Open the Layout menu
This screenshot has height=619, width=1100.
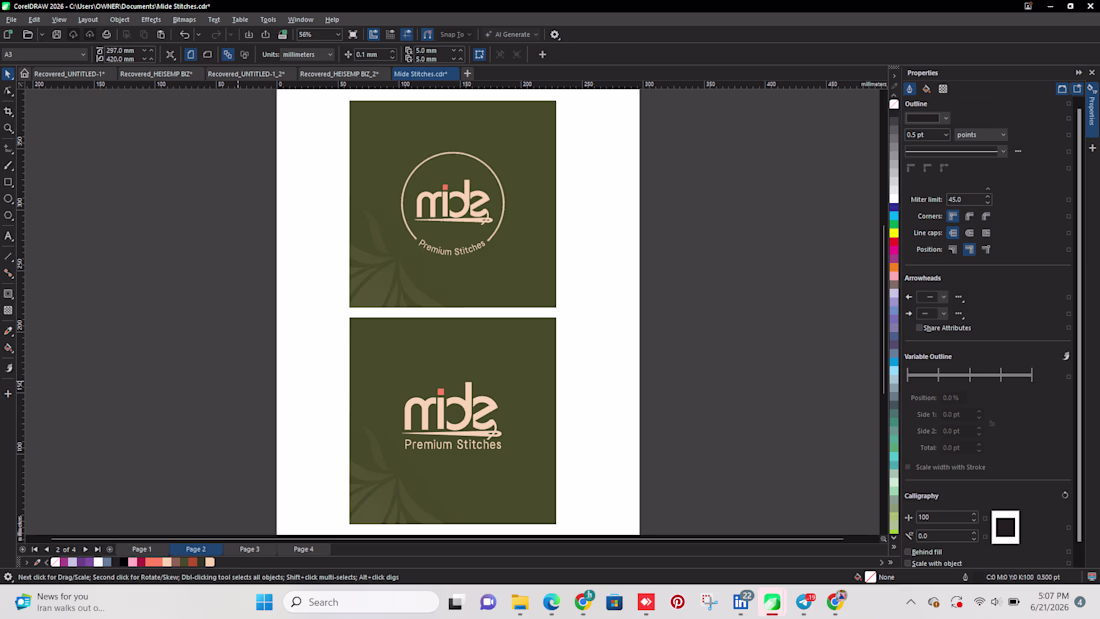[x=88, y=20]
